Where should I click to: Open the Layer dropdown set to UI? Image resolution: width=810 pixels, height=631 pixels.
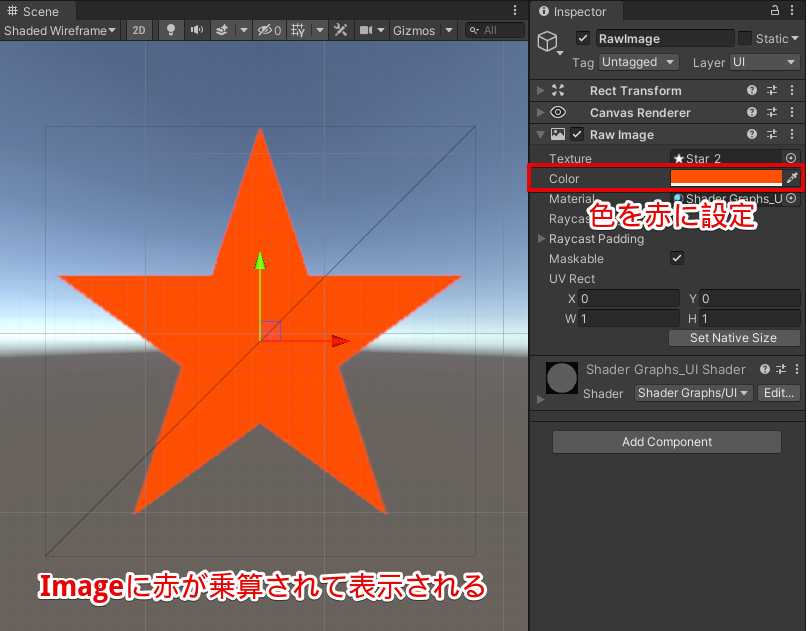tap(764, 62)
